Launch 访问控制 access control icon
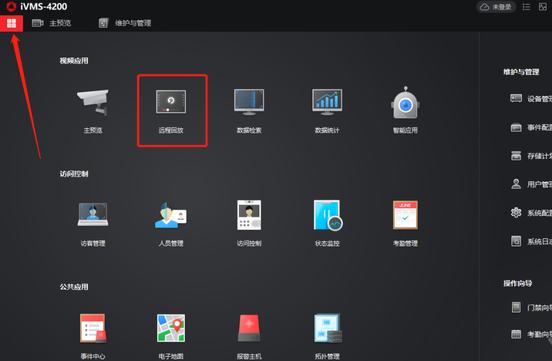The height and width of the screenshot is (361, 552). tap(249, 215)
